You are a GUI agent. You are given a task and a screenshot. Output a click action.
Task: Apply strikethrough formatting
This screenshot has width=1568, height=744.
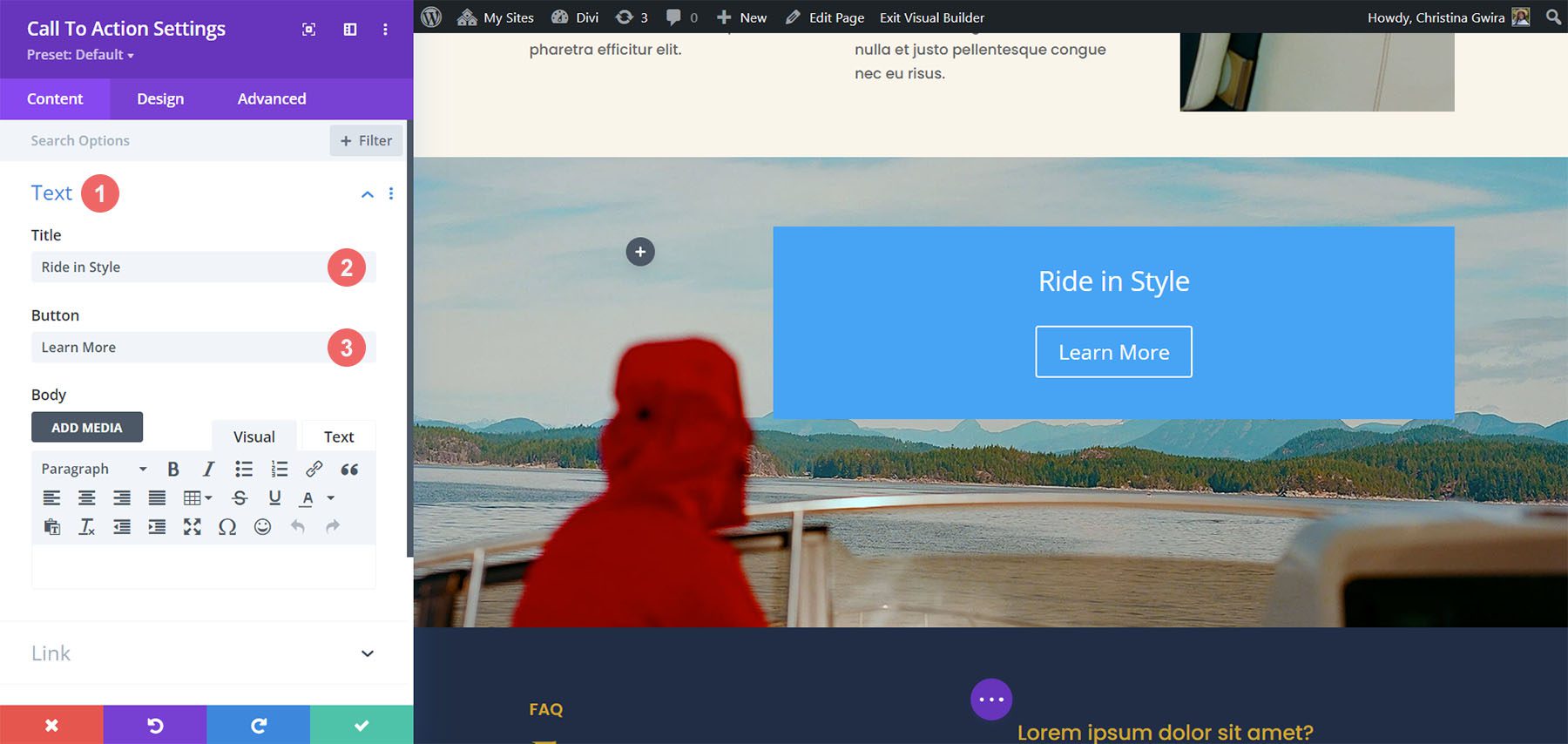(x=240, y=497)
